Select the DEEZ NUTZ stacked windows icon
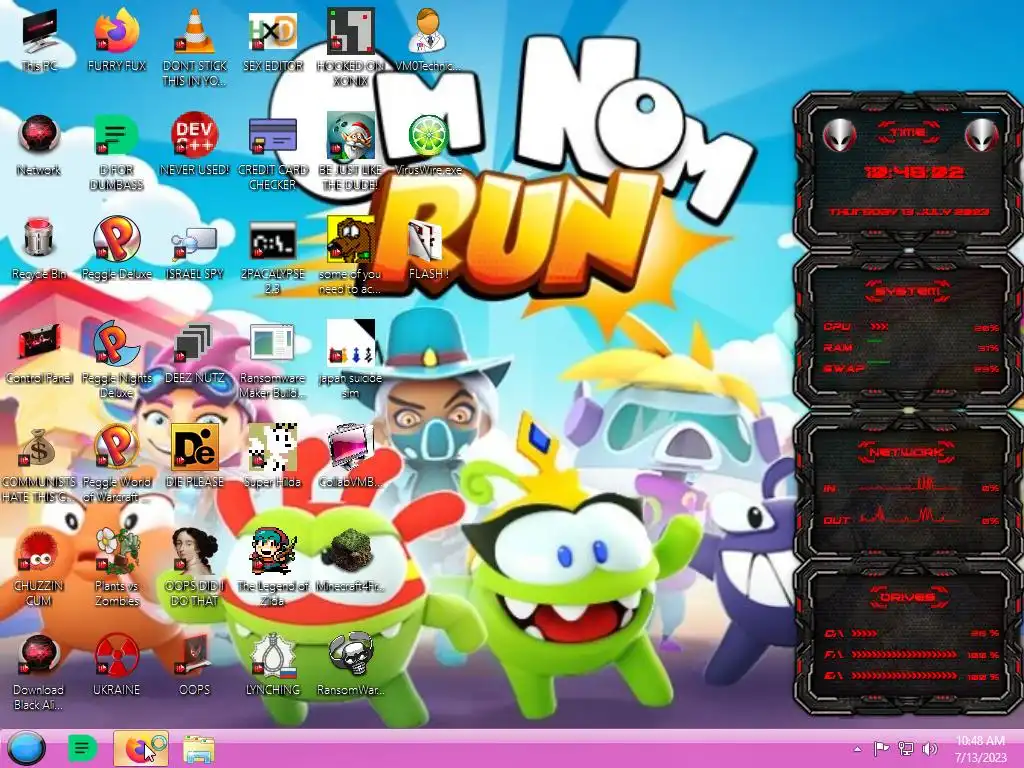Screen dimensions: 1024x768 195,344
